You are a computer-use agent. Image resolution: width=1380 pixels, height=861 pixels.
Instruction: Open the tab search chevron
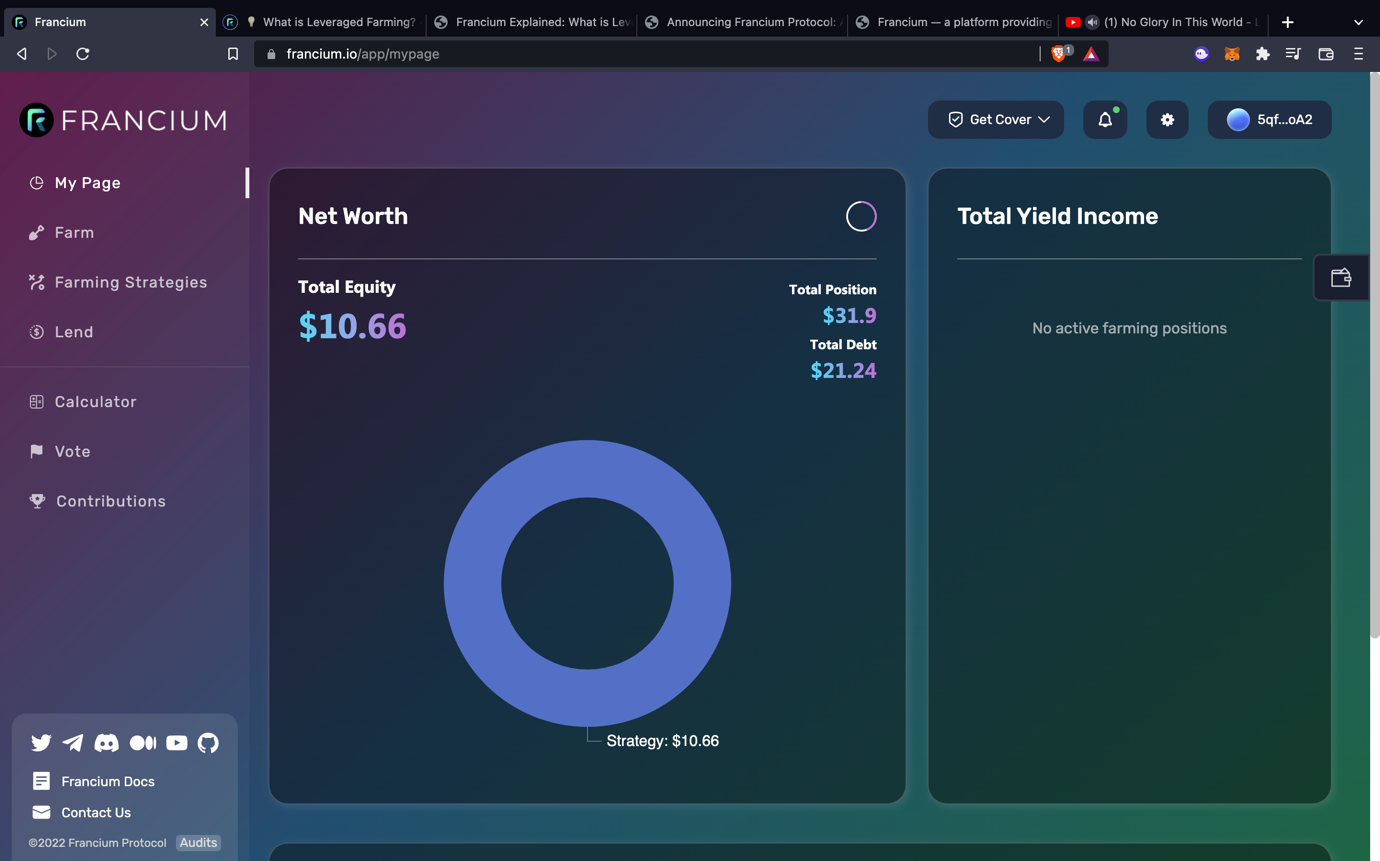(1358, 22)
